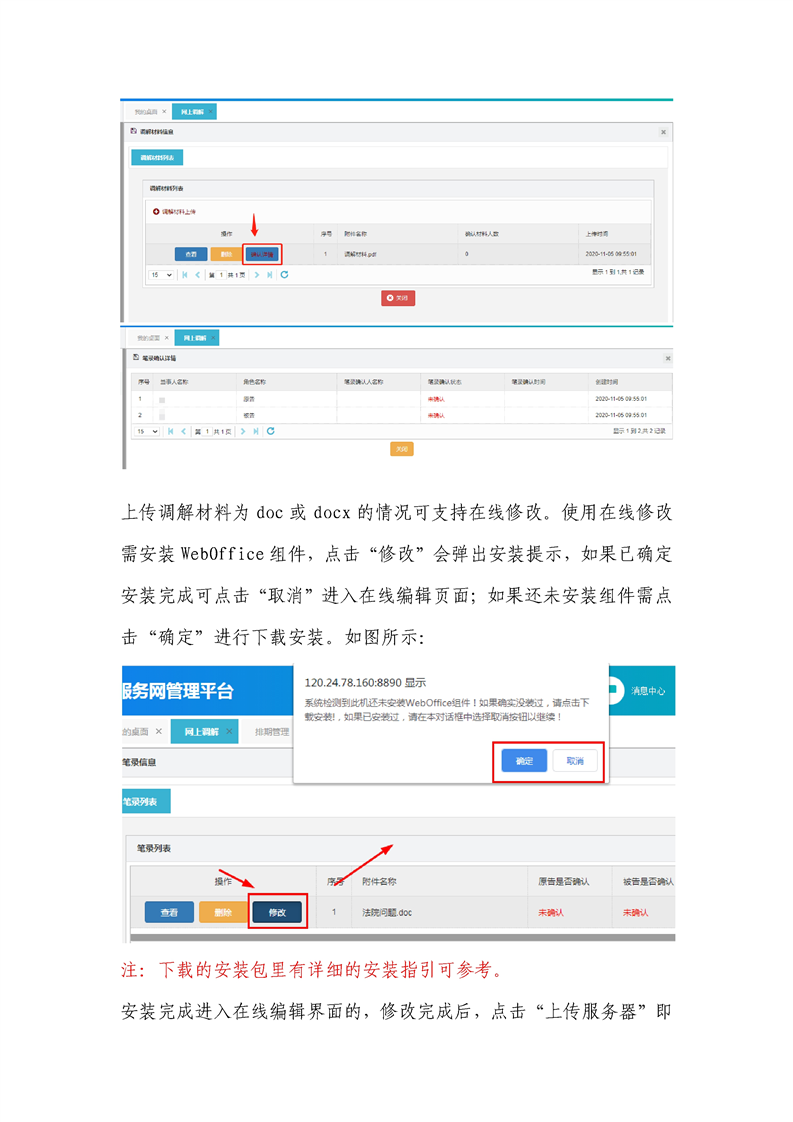Close 我的桌面 tab in 笔录确认详情 panel

point(167,338)
